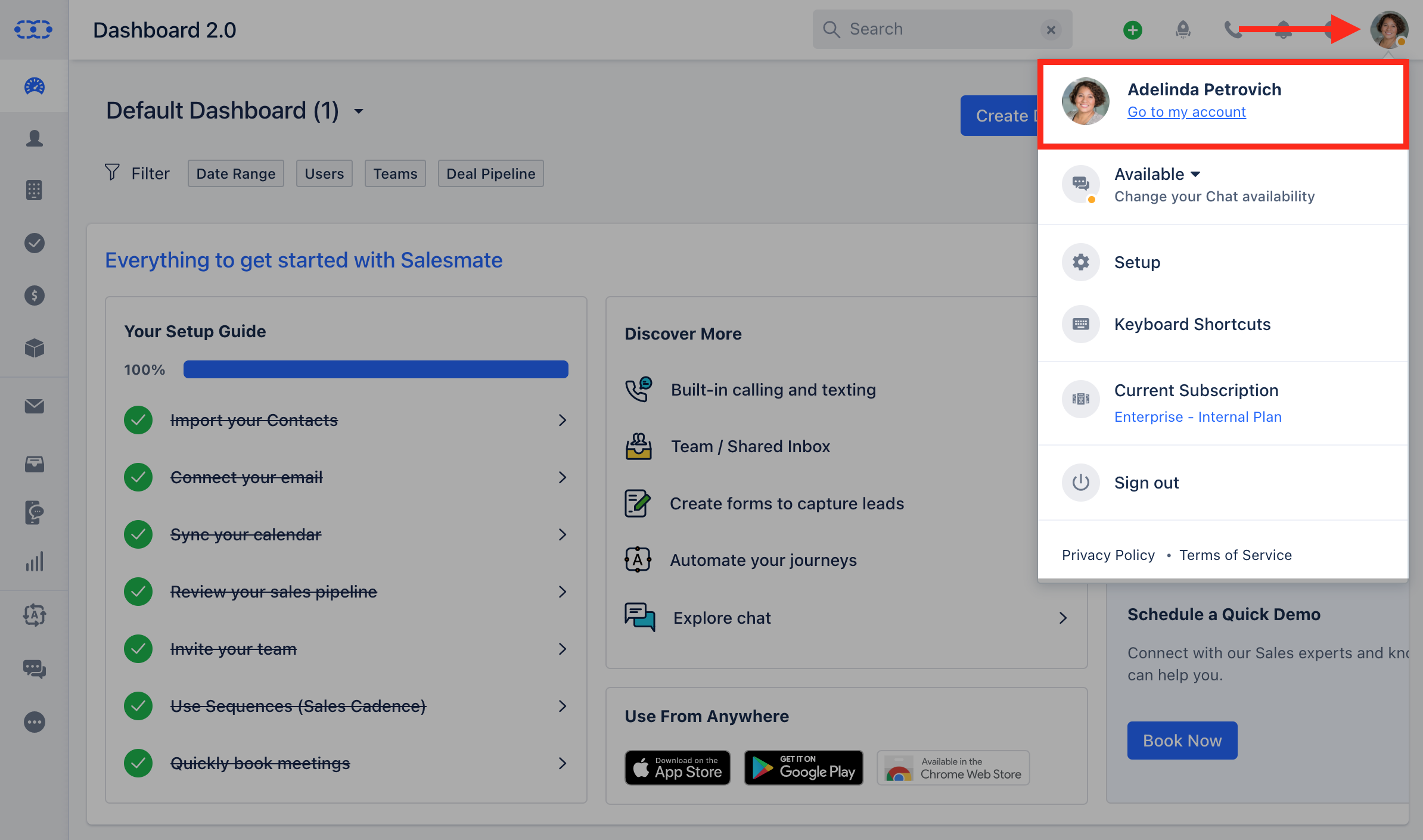Expand Use Sequences chevron
1423x840 pixels.
[562, 706]
